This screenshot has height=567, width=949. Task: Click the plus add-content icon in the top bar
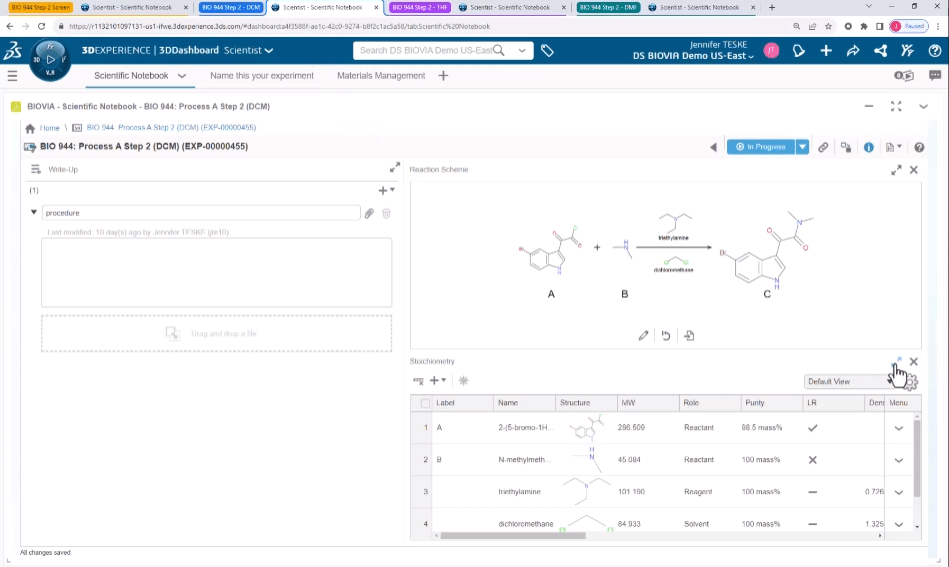click(826, 51)
